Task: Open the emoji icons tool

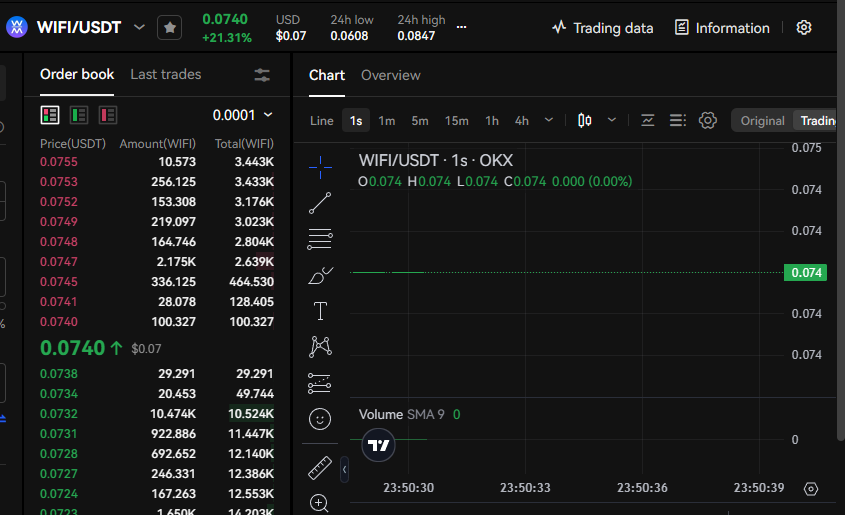Action: (x=320, y=419)
